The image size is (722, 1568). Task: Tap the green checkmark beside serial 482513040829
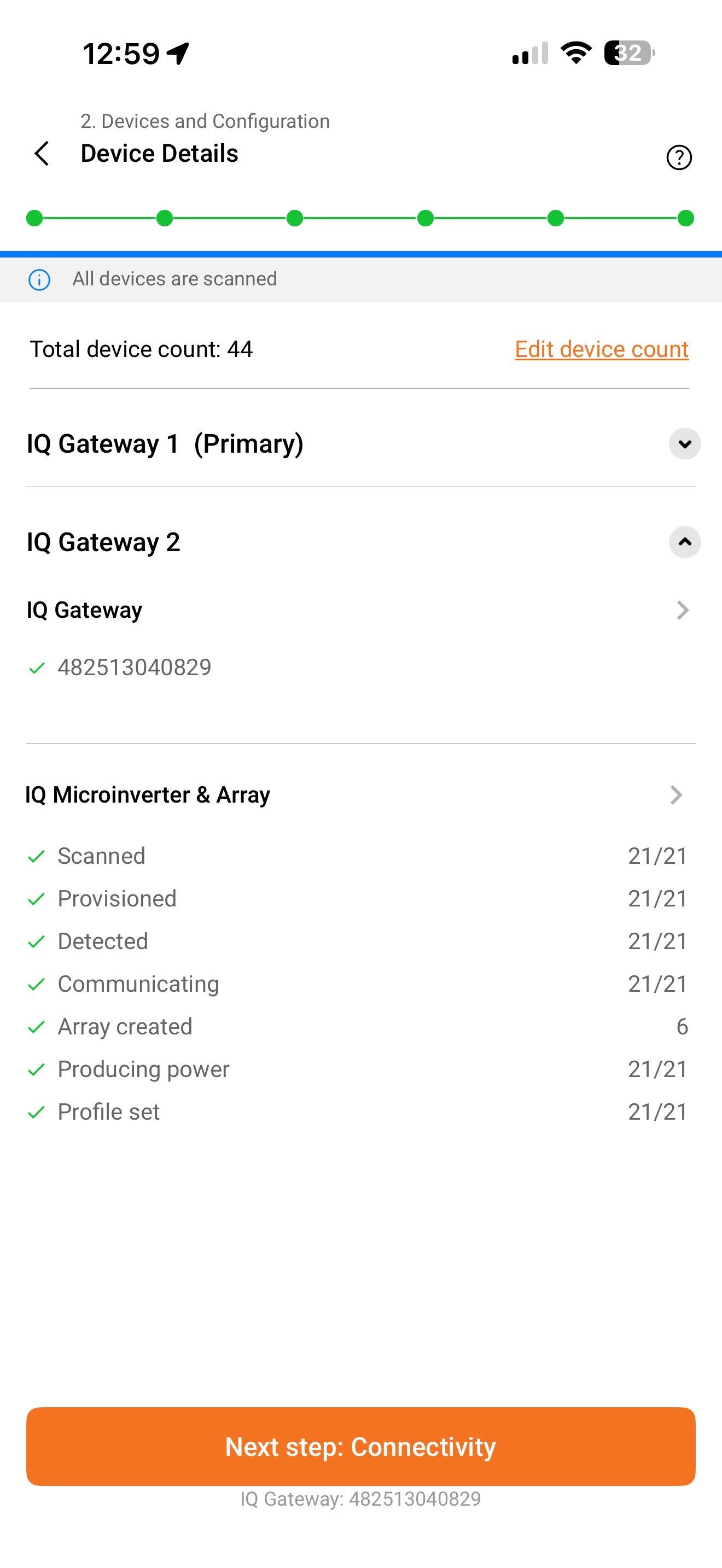click(37, 668)
